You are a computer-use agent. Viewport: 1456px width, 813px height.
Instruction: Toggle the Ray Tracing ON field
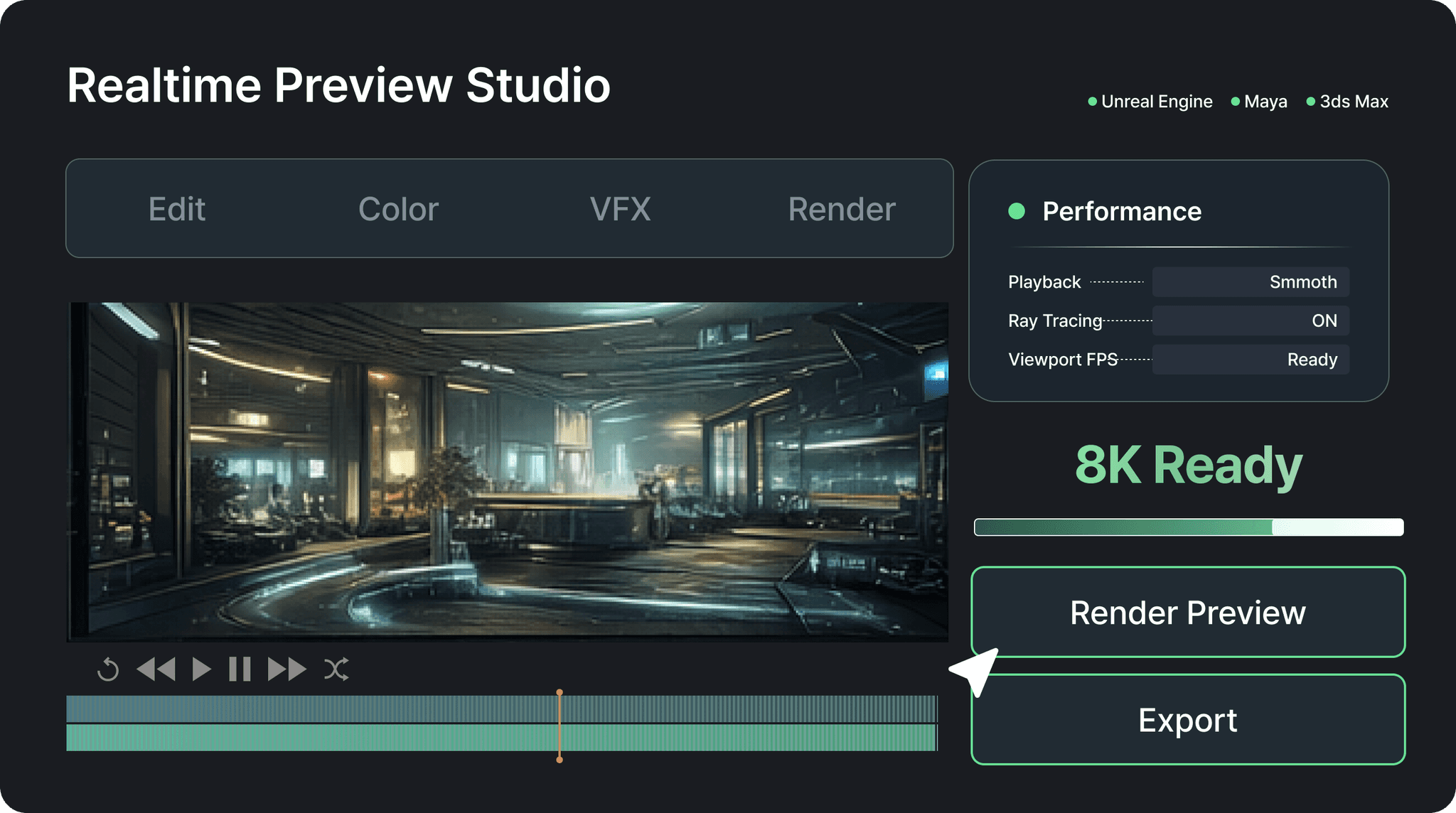point(1251,321)
